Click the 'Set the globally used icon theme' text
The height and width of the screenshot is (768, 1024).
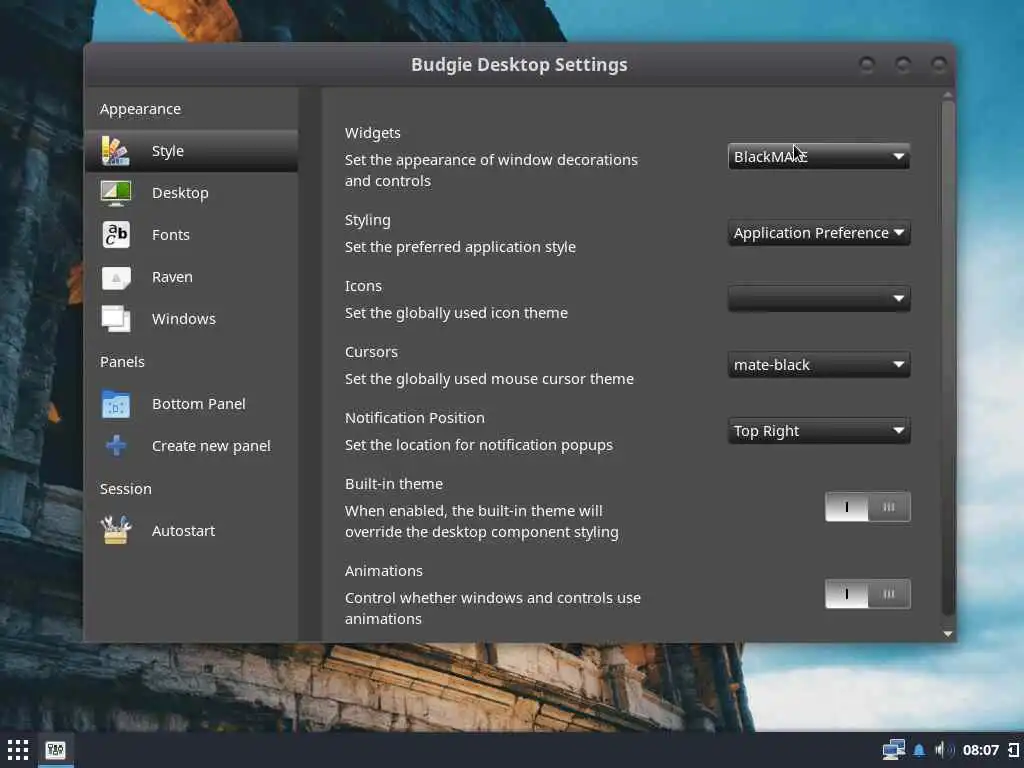456,313
